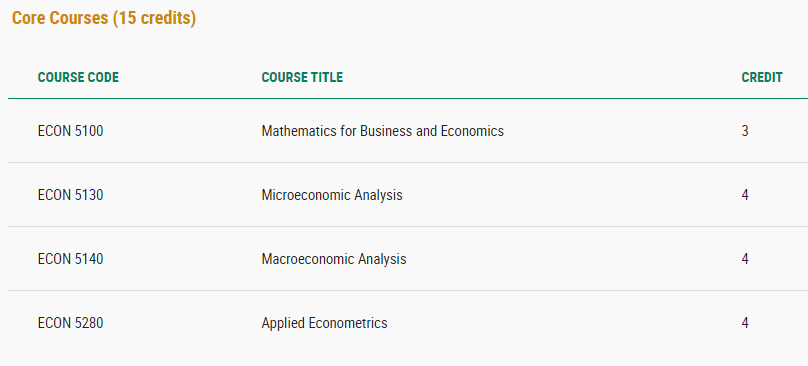This screenshot has height=366, width=808.
Task: Select Macroeconomic Analysis course title
Action: tap(334, 259)
